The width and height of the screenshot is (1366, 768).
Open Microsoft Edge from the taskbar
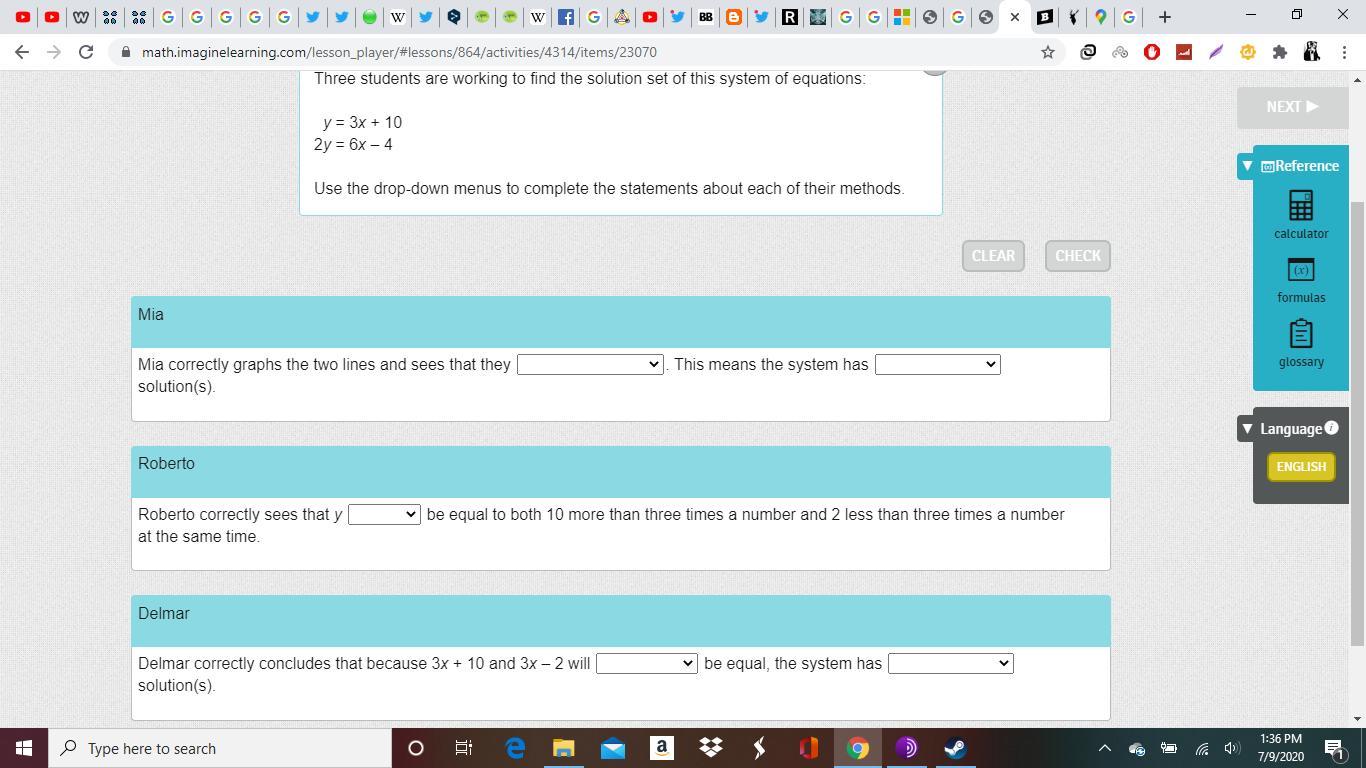coord(515,748)
